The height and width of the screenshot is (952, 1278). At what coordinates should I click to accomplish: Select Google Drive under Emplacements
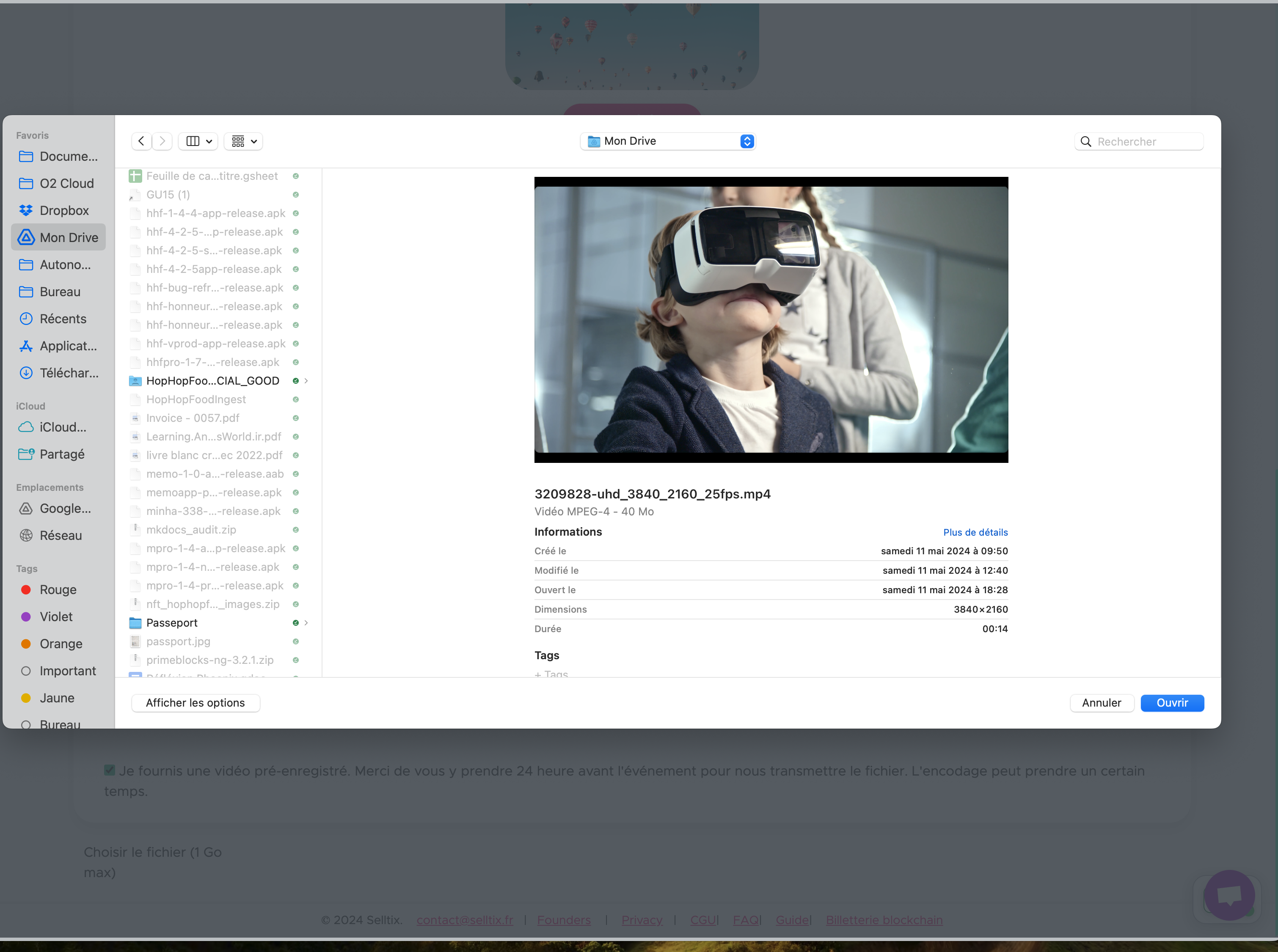[x=64, y=508]
